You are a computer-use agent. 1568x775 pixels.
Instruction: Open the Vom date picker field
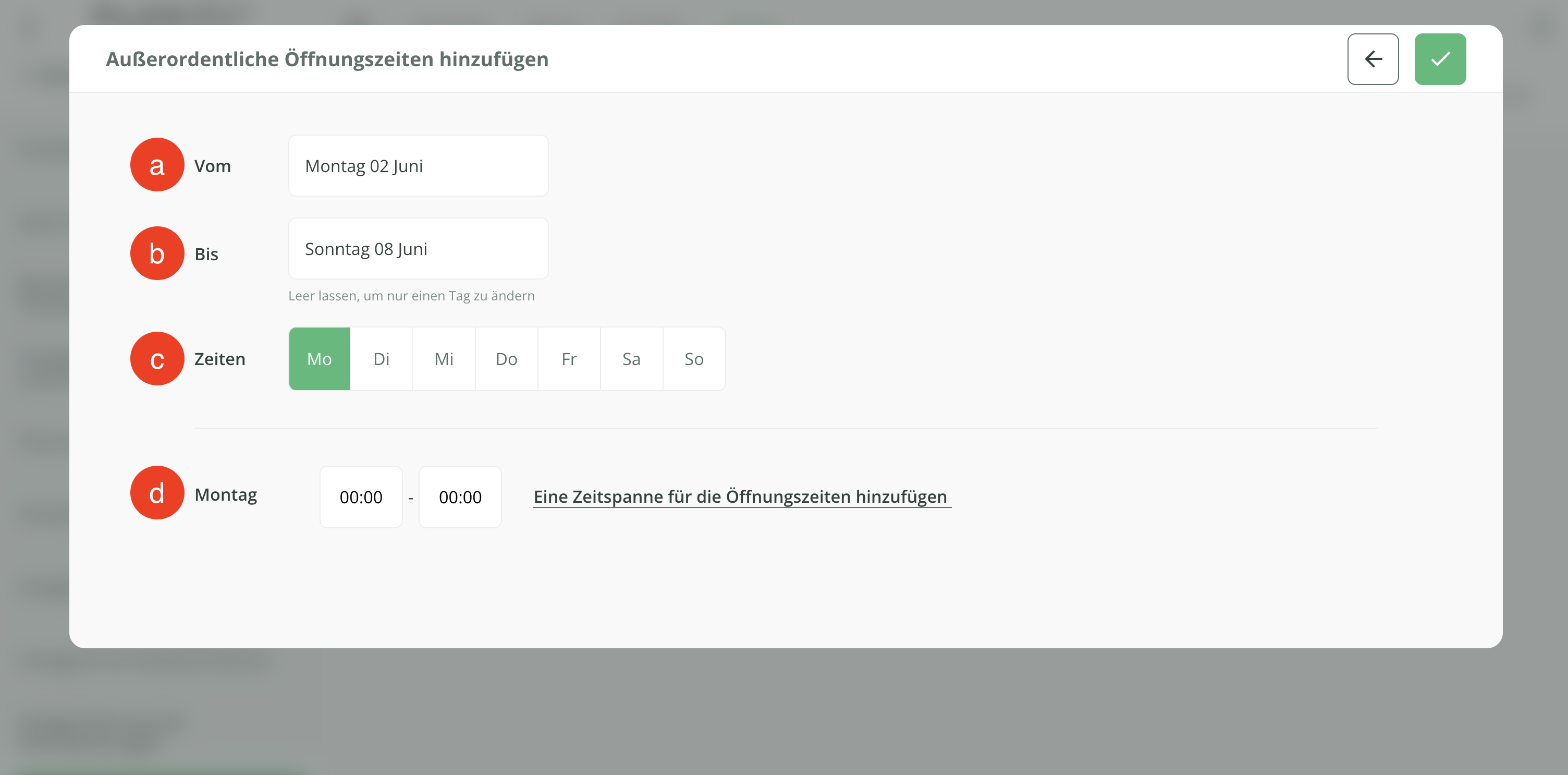[418, 166]
